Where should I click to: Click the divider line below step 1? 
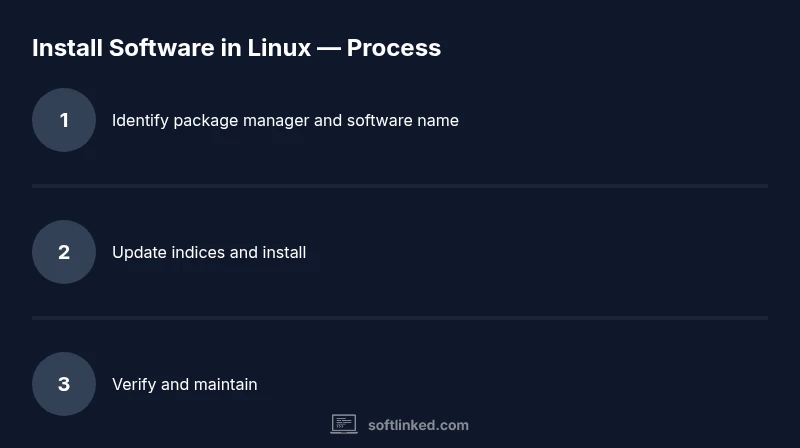point(400,186)
